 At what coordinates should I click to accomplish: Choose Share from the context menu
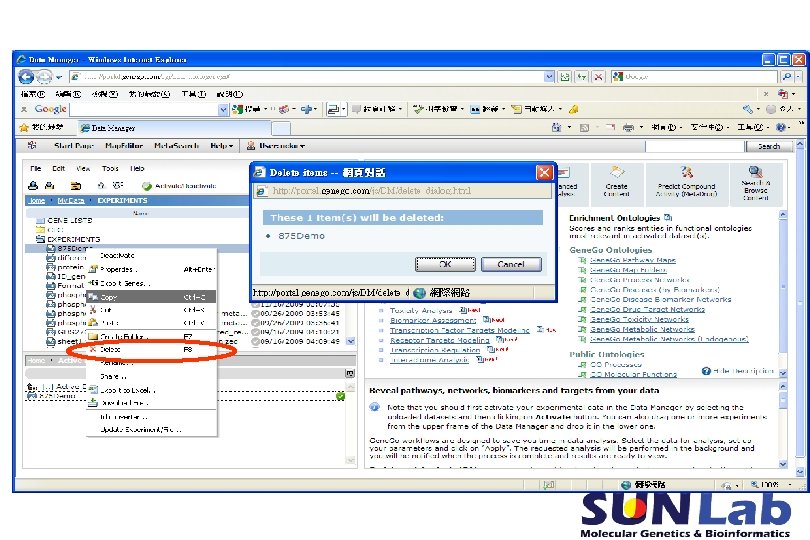(x=113, y=376)
